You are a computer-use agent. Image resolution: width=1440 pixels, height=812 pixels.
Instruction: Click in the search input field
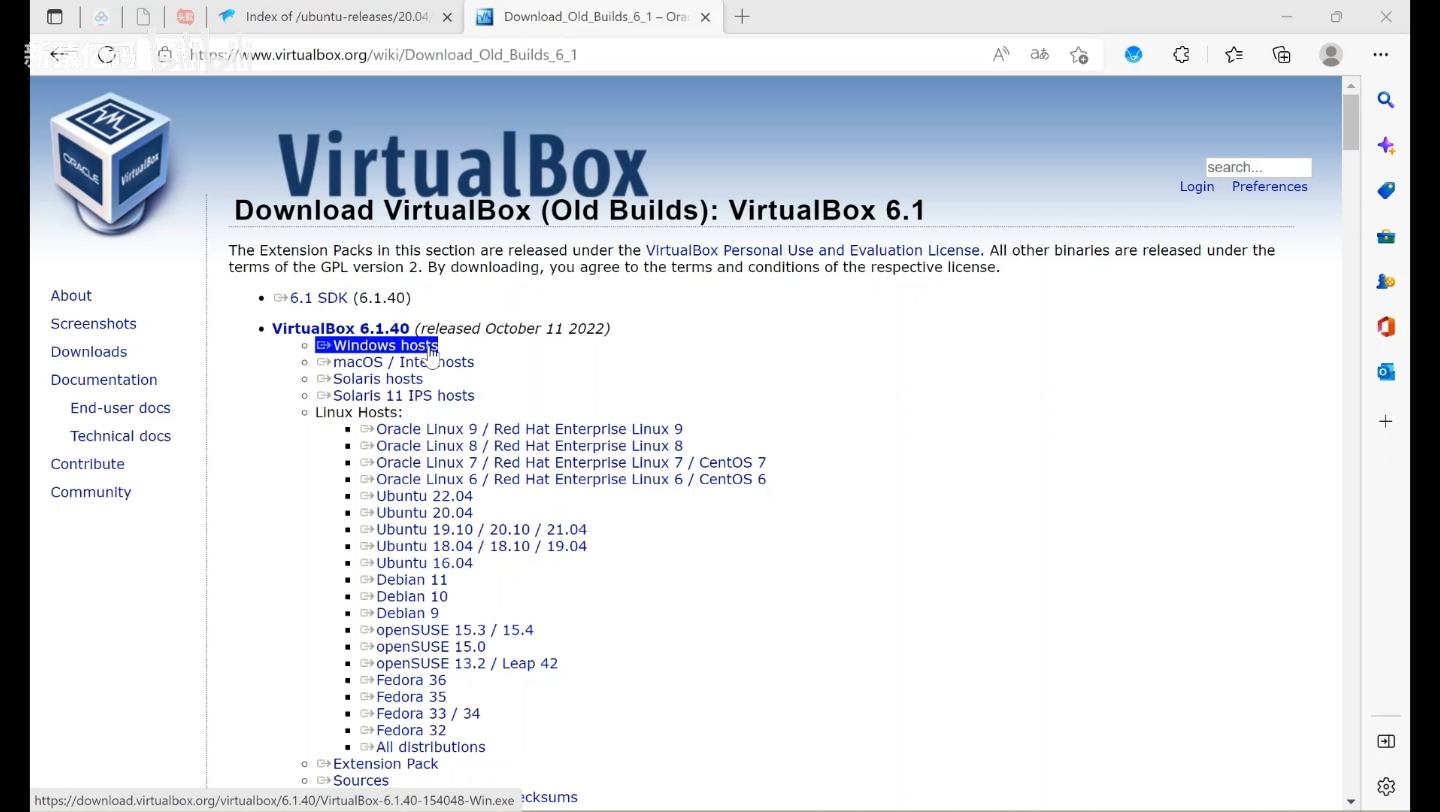tap(1258, 167)
